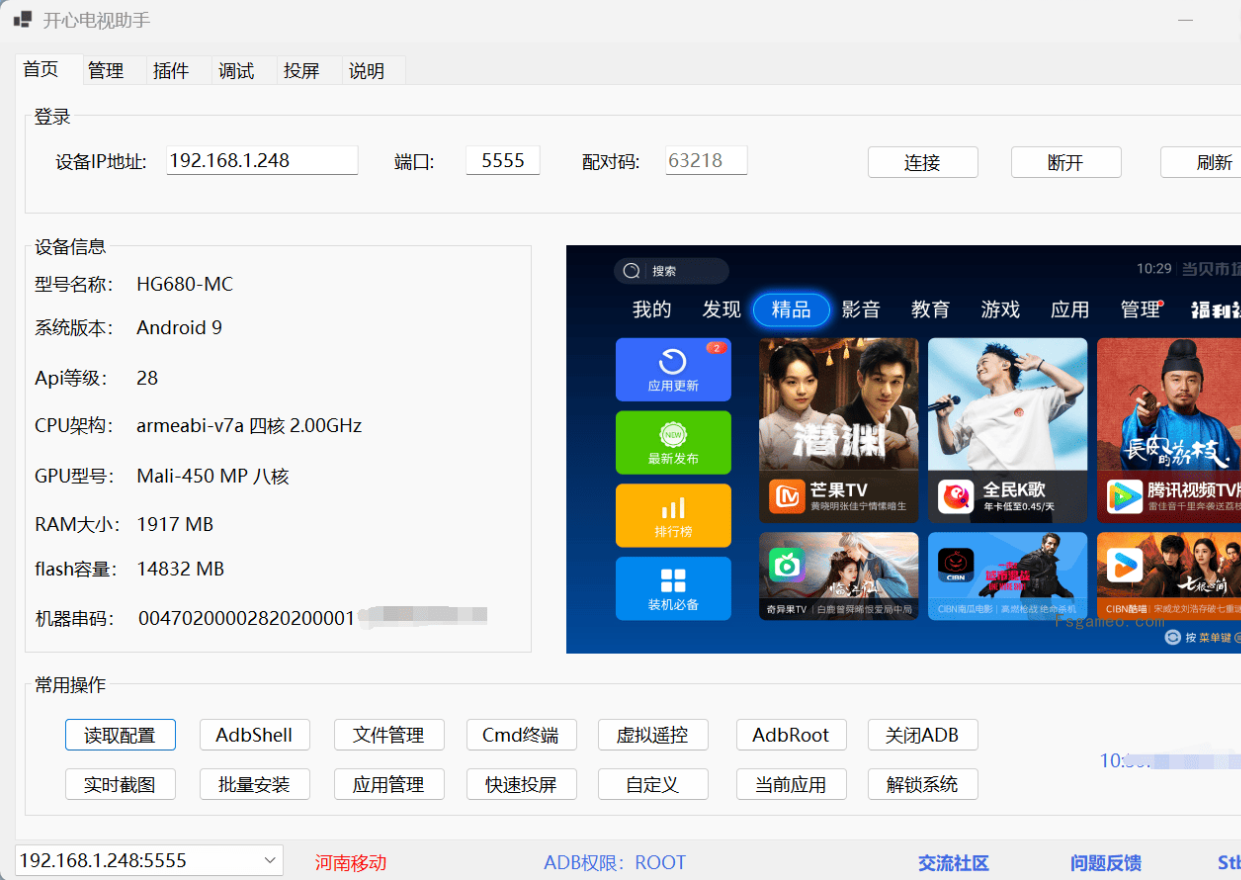Screen dimensions: 1241x880
Task: Expand the device dropdown 192.168.1.248:5555
Action: [149, 860]
